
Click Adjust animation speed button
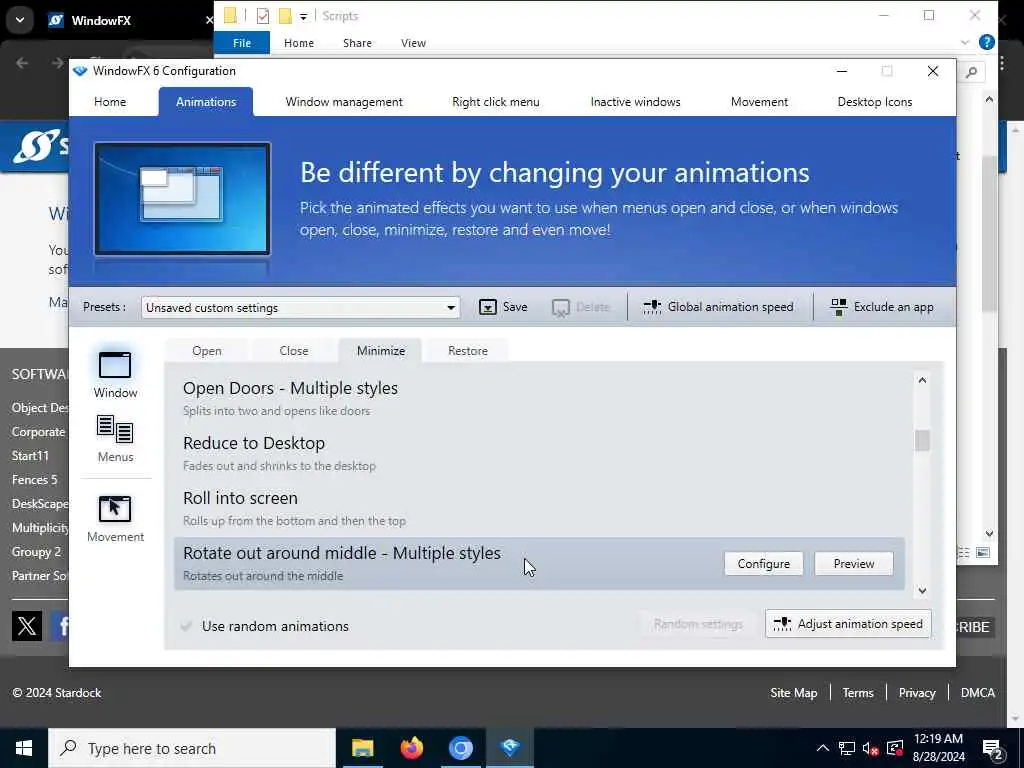click(848, 624)
